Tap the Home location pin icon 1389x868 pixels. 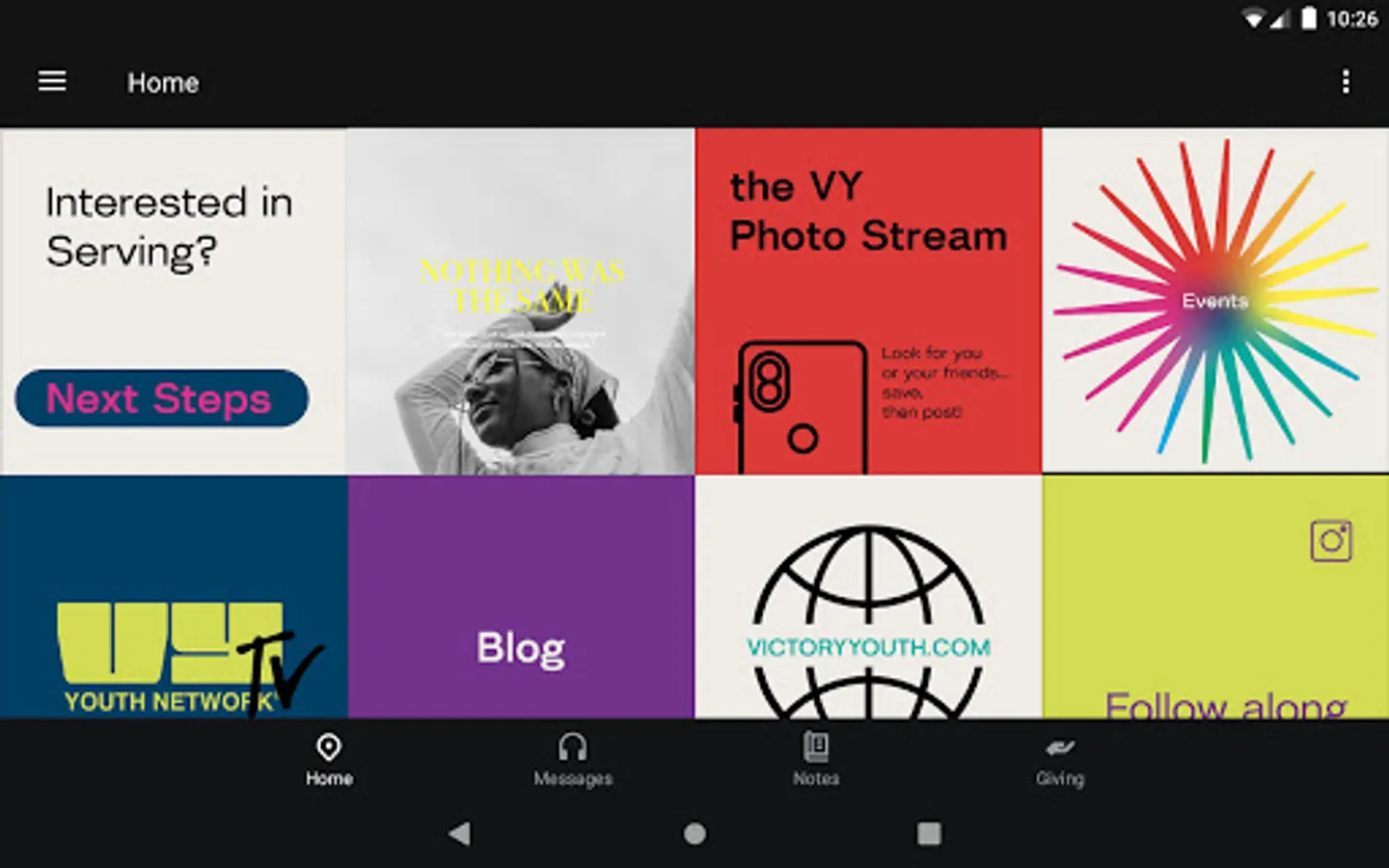pos(329,747)
